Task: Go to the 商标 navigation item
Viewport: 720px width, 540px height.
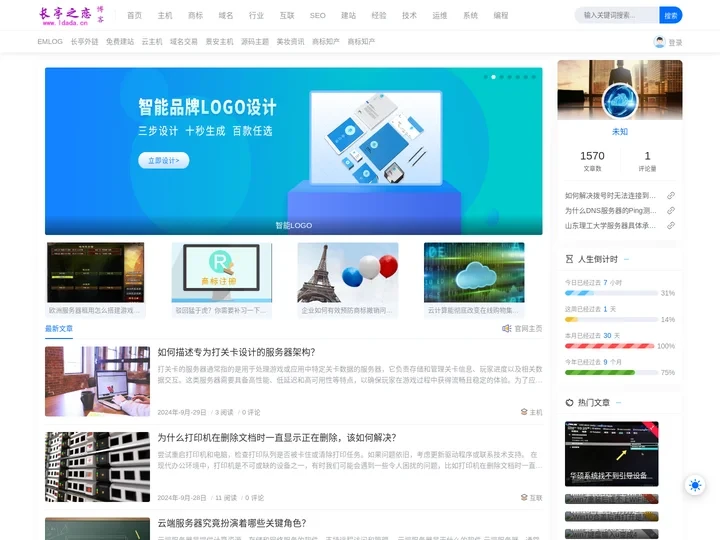Action: click(196, 16)
